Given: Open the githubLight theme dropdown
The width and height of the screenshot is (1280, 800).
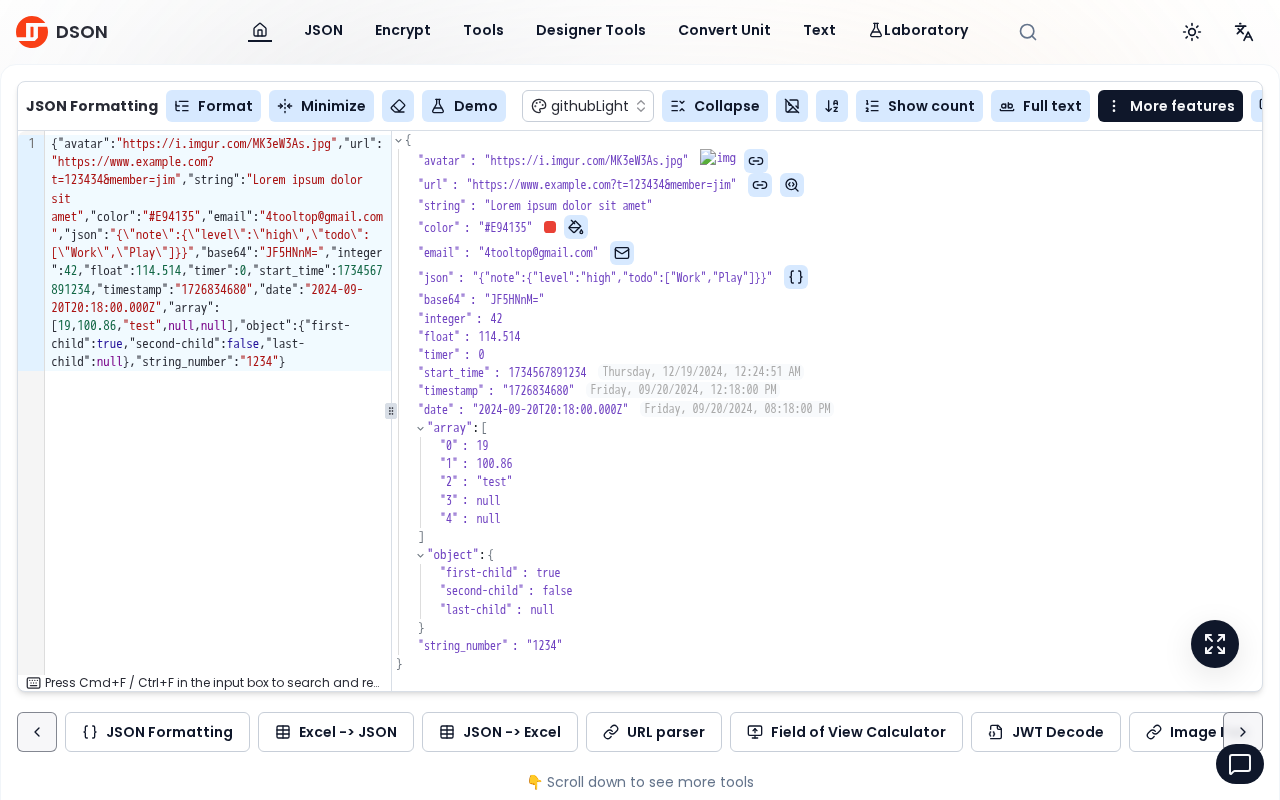Looking at the screenshot, I should coord(588,106).
